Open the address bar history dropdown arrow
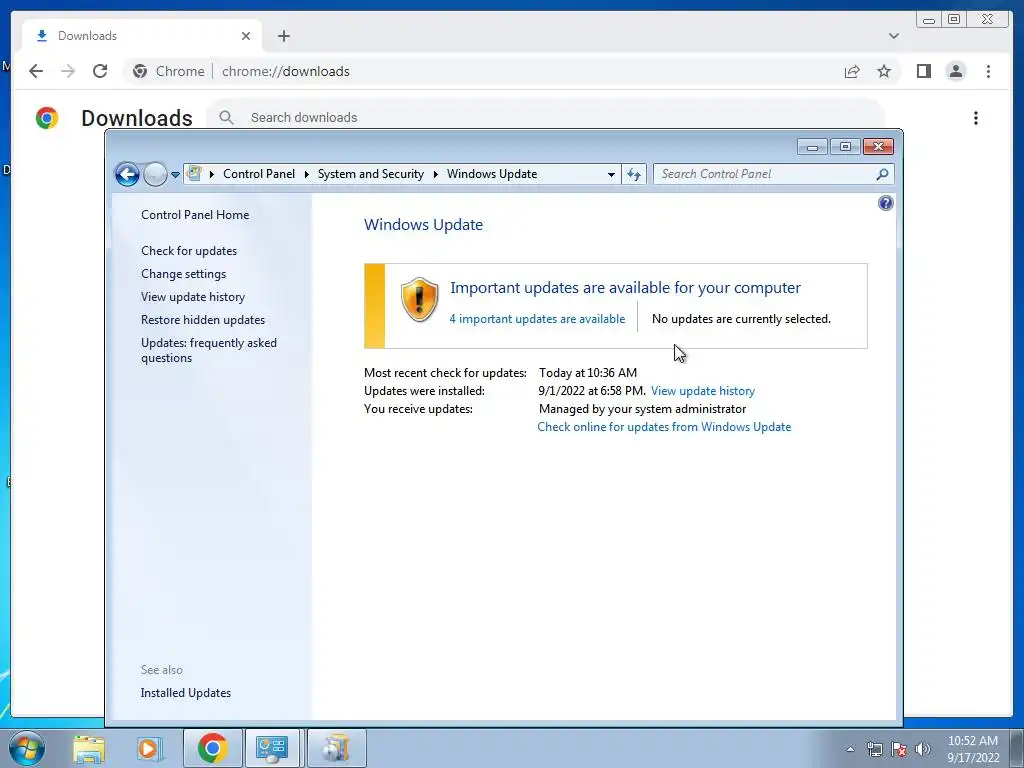 [611, 174]
